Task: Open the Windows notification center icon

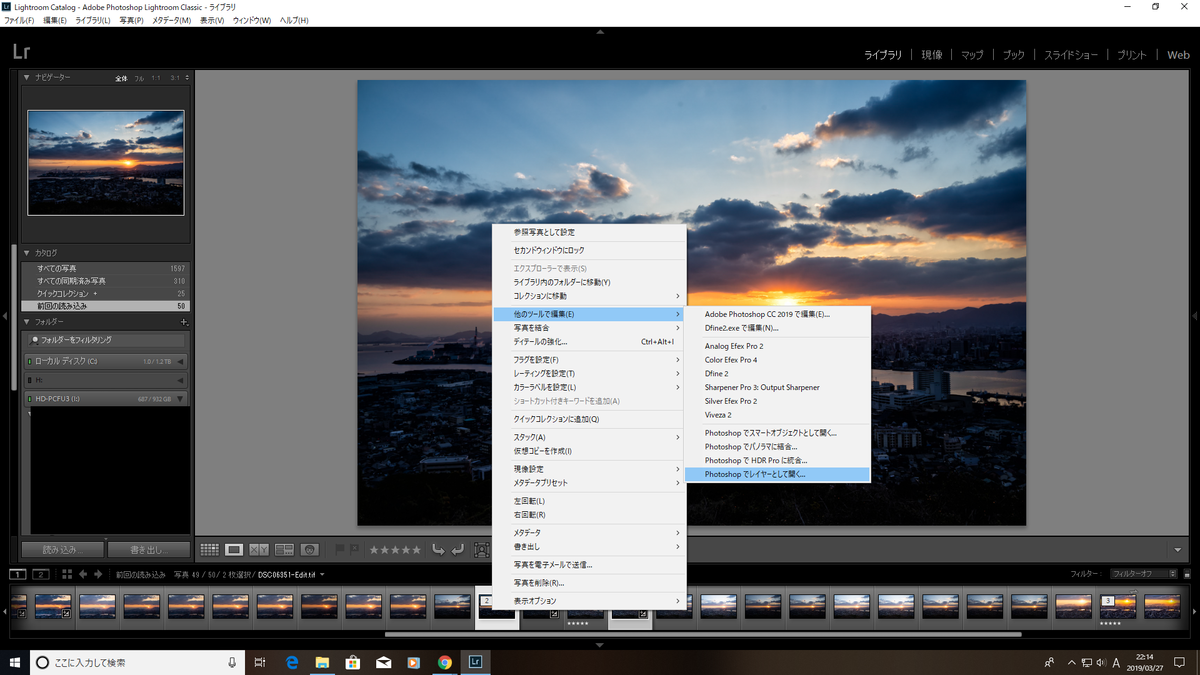Action: [1180, 662]
